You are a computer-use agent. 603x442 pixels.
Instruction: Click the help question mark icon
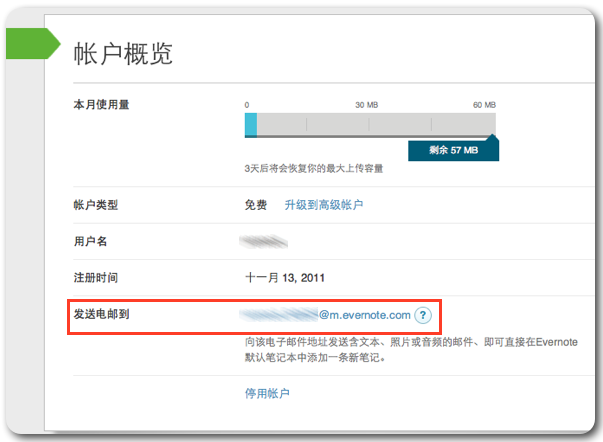pyautogui.click(x=423, y=315)
